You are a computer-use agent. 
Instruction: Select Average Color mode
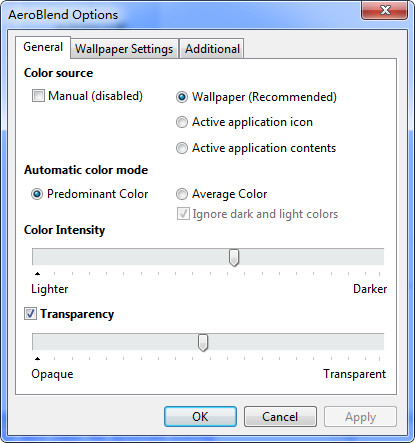point(182,194)
